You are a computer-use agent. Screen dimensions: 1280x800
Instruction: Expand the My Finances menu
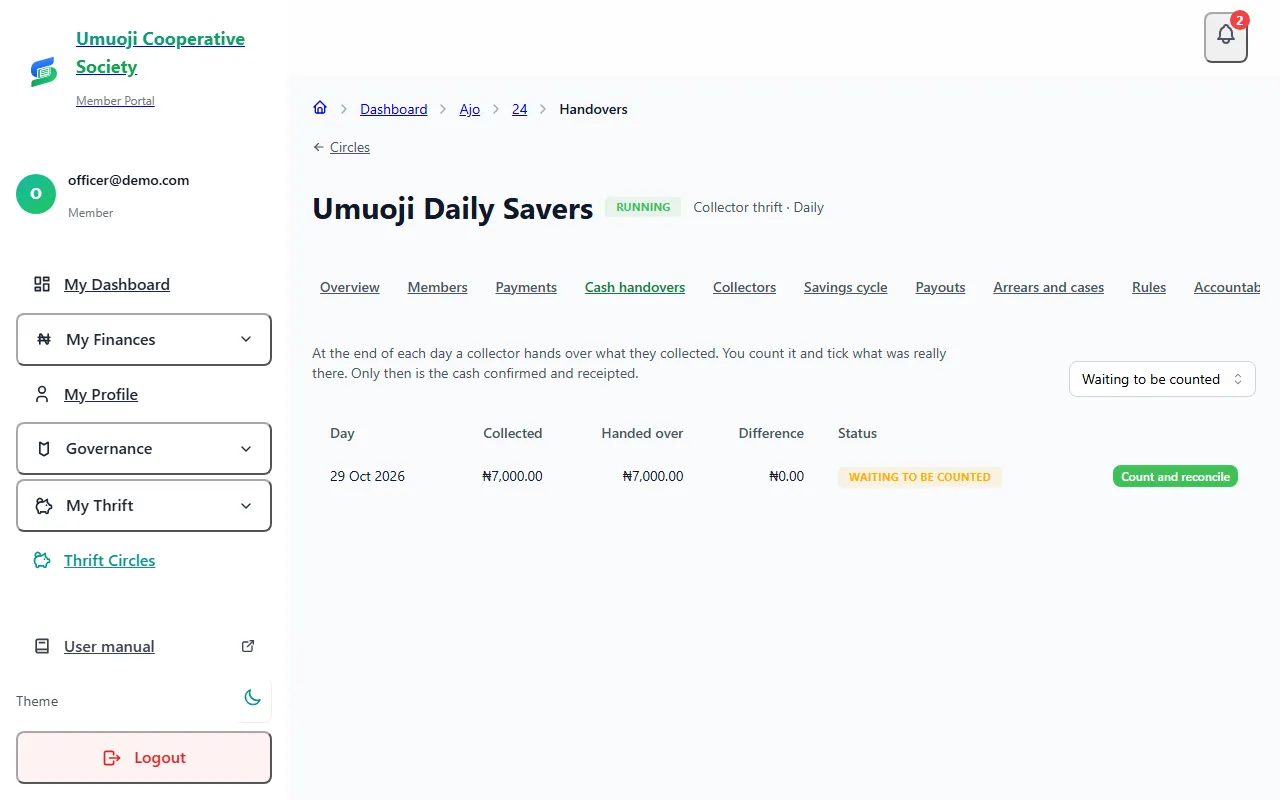[144, 339]
